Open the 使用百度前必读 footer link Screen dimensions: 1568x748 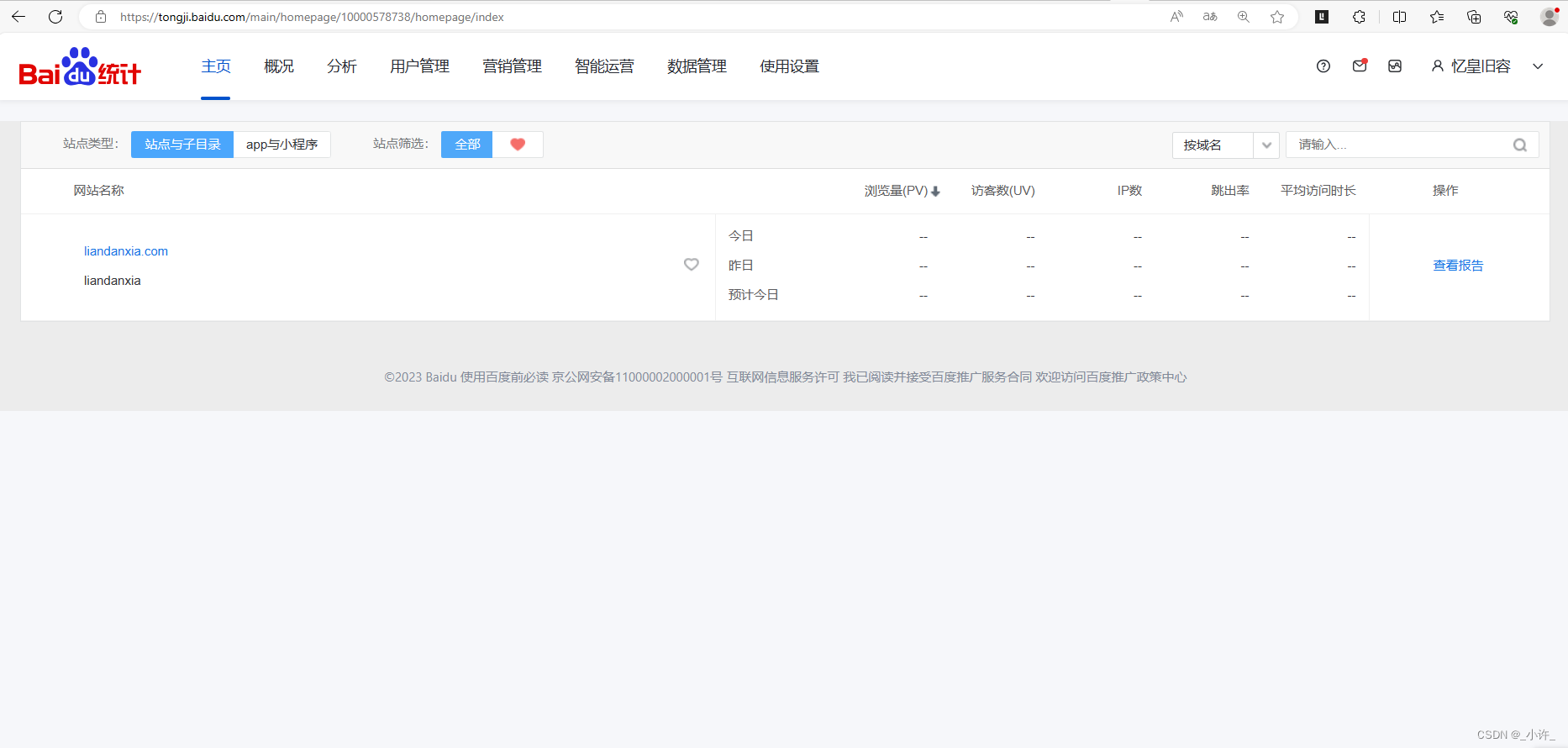[x=504, y=377]
